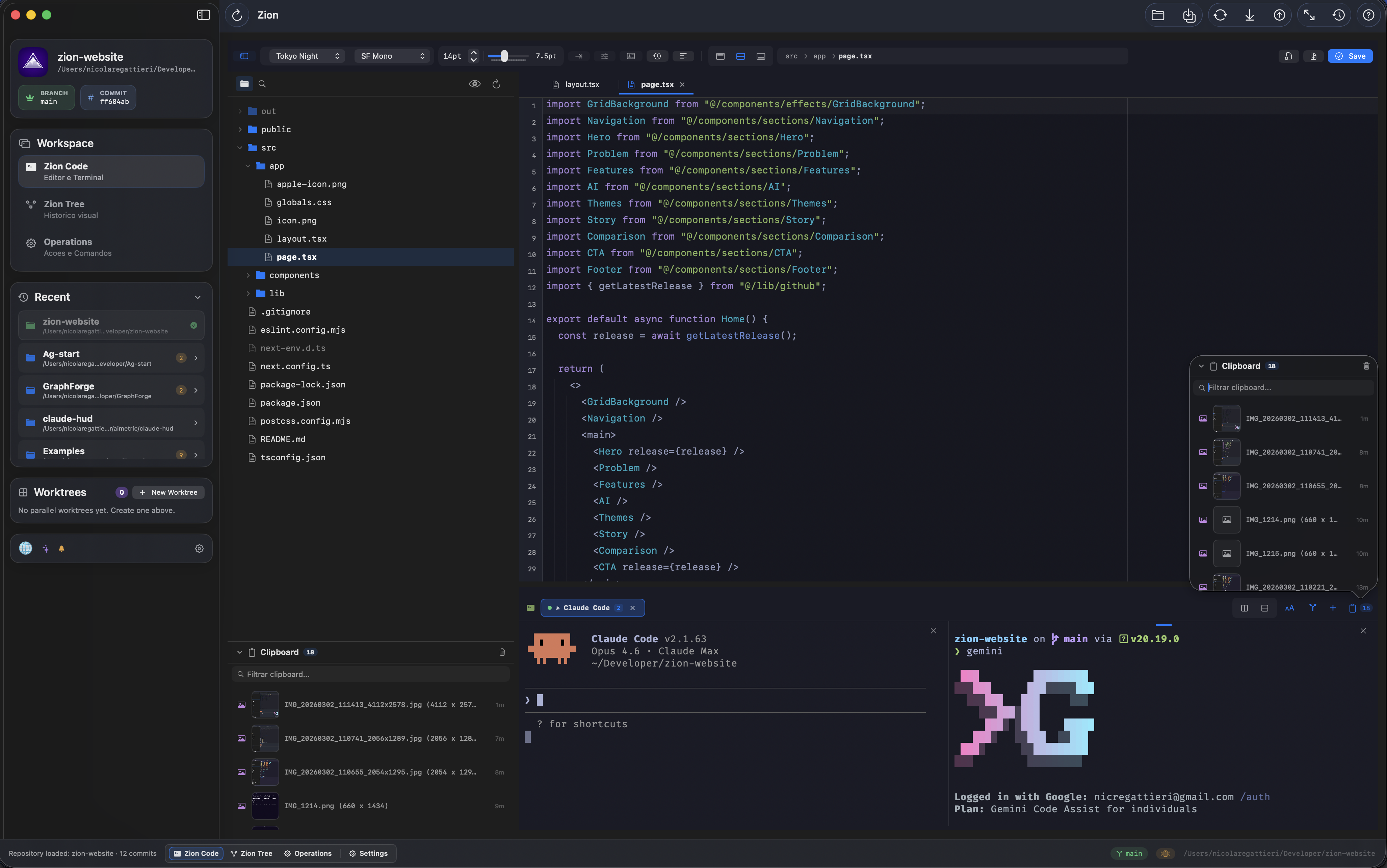Image resolution: width=1387 pixels, height=868 pixels.
Task: Select IMG_1214.png thumbnail in lower-left clipboard
Action: (x=265, y=806)
